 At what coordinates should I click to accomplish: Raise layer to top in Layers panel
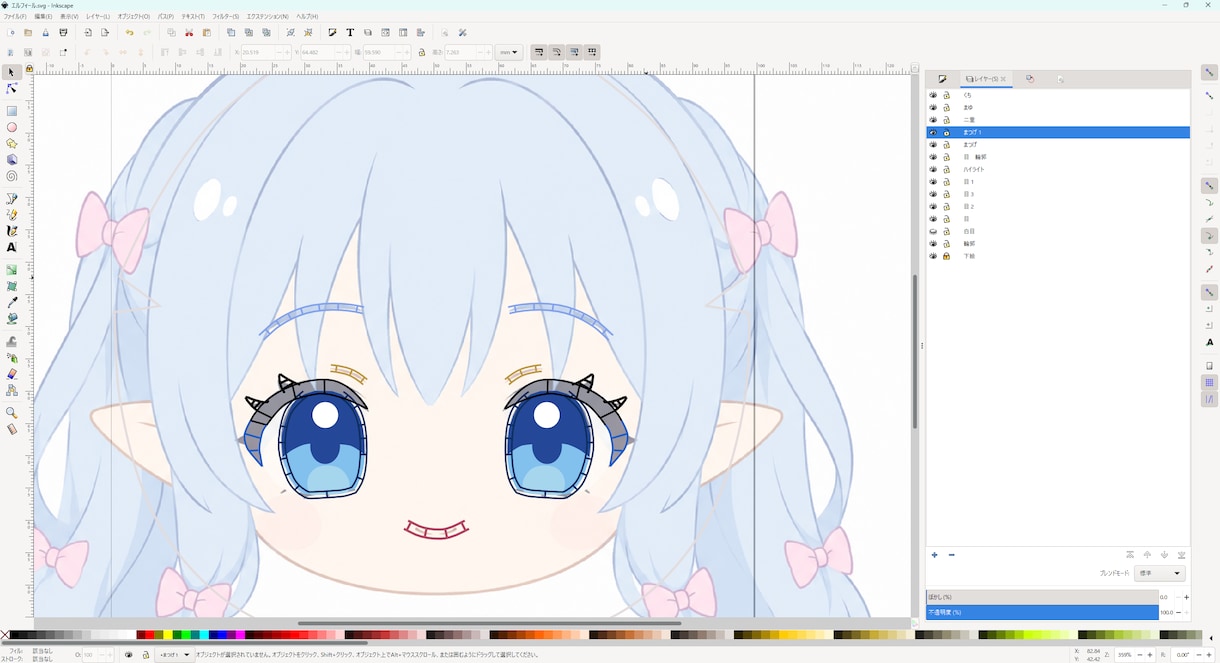point(1130,555)
